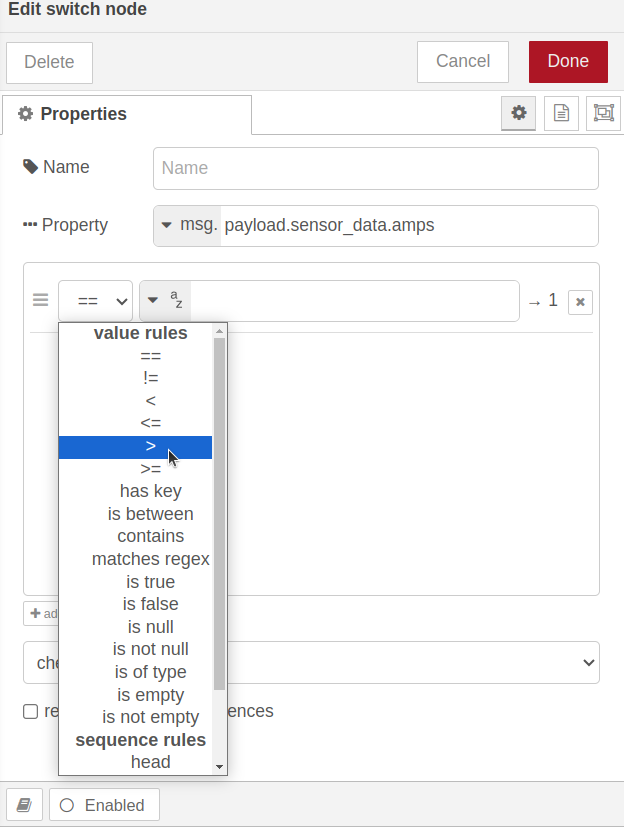
Task: Remove rule 1 with the x button
Action: point(580,302)
